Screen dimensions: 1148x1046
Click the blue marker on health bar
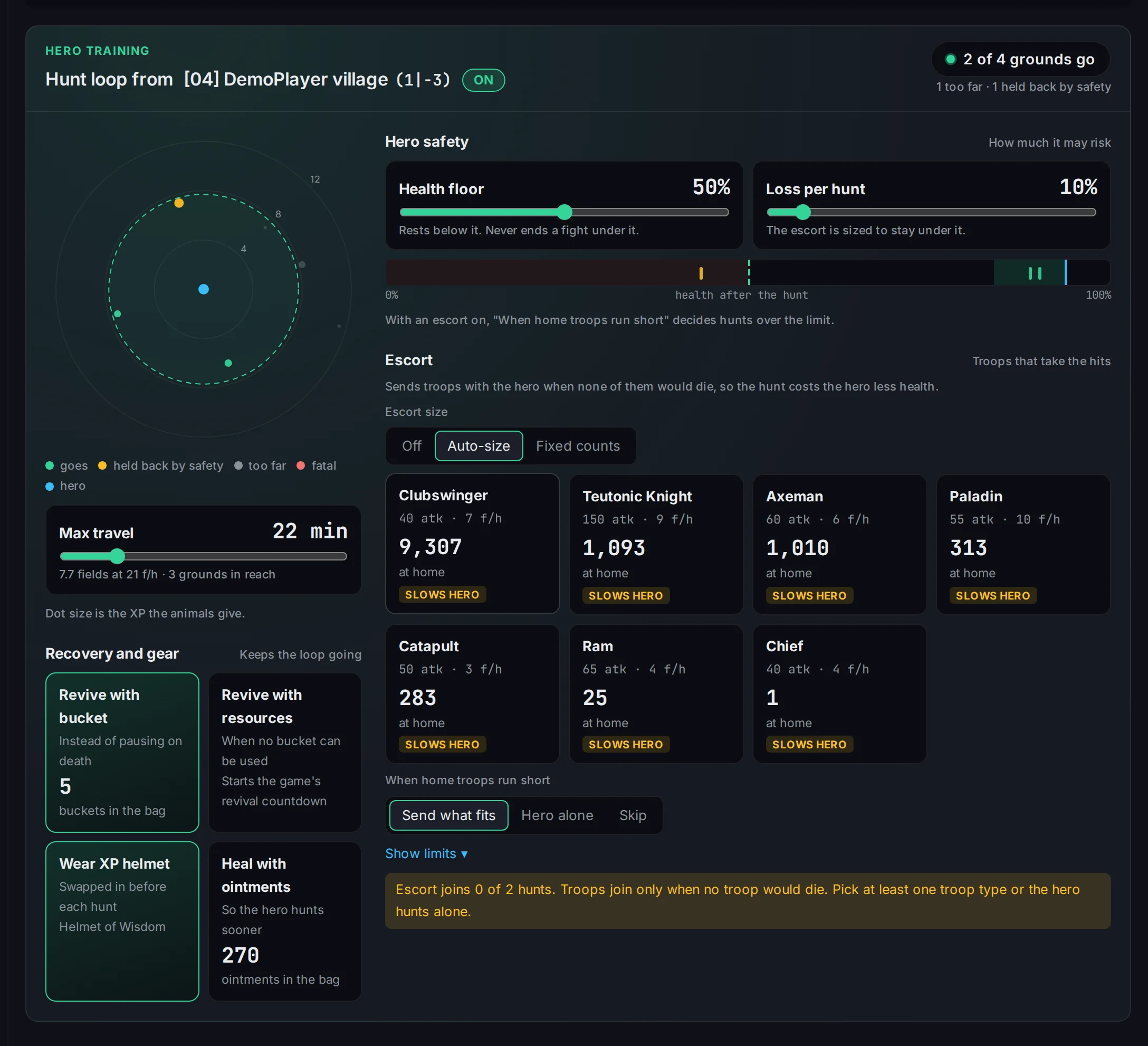click(x=1065, y=272)
